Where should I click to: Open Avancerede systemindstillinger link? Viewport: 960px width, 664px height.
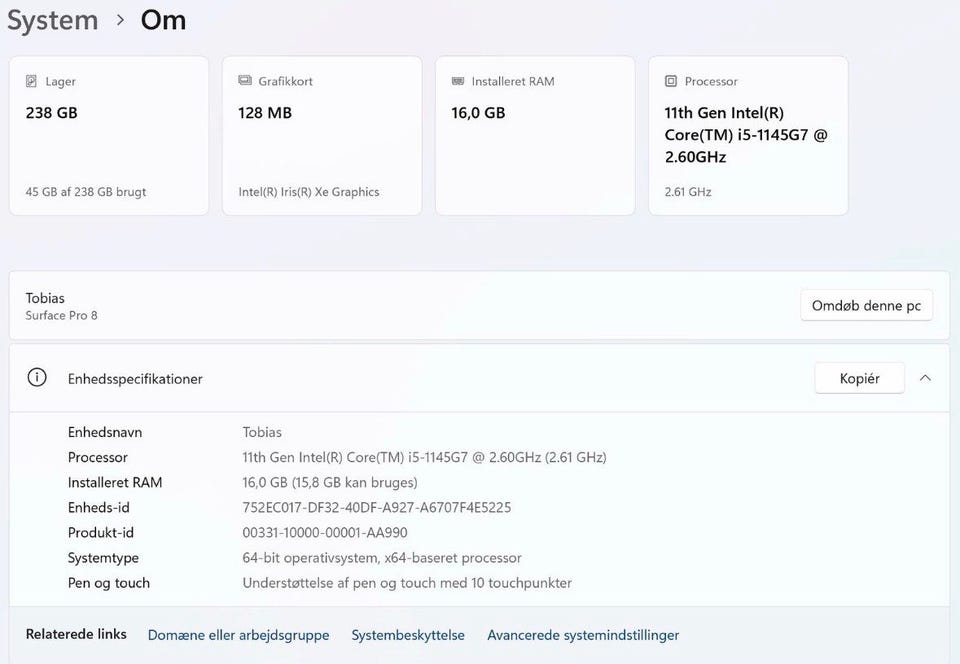tap(583, 635)
